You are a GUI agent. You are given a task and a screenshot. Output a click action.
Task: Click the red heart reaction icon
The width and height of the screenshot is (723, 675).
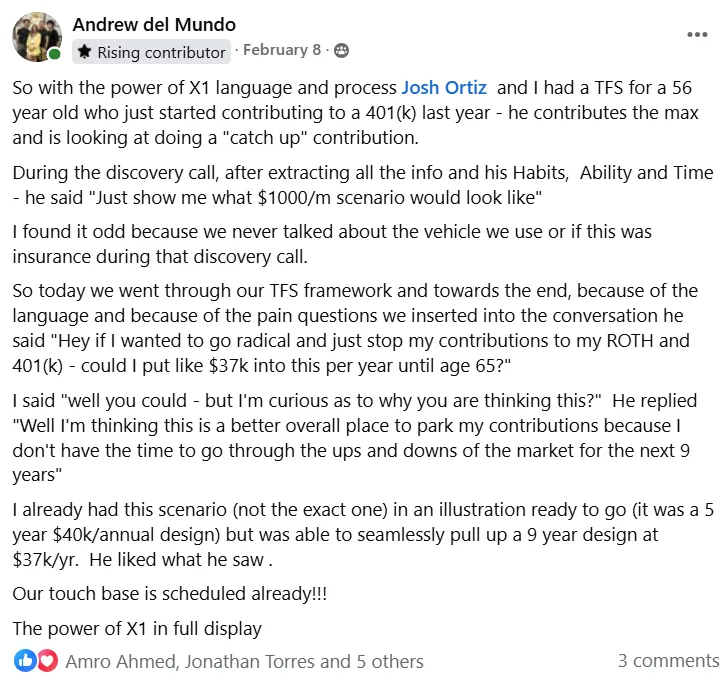coord(47,661)
